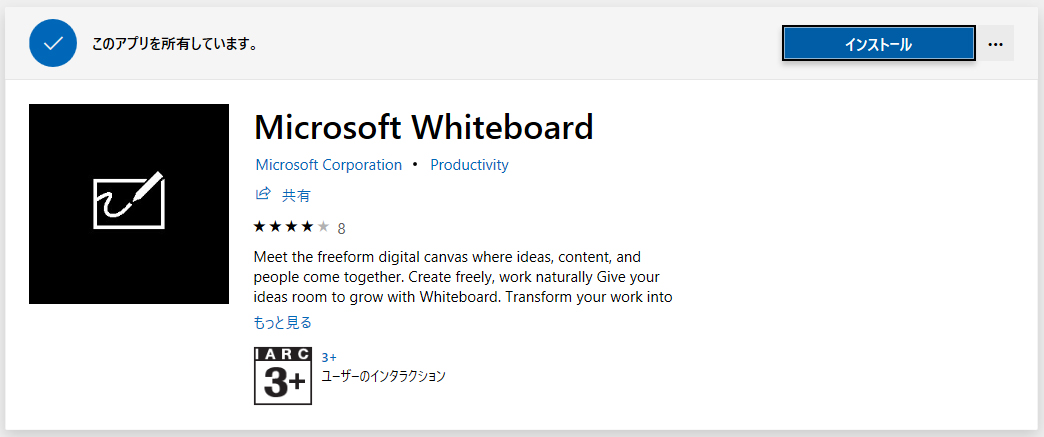Open the blue 3+ age rating link
This screenshot has height=437, width=1044.
click(329, 357)
